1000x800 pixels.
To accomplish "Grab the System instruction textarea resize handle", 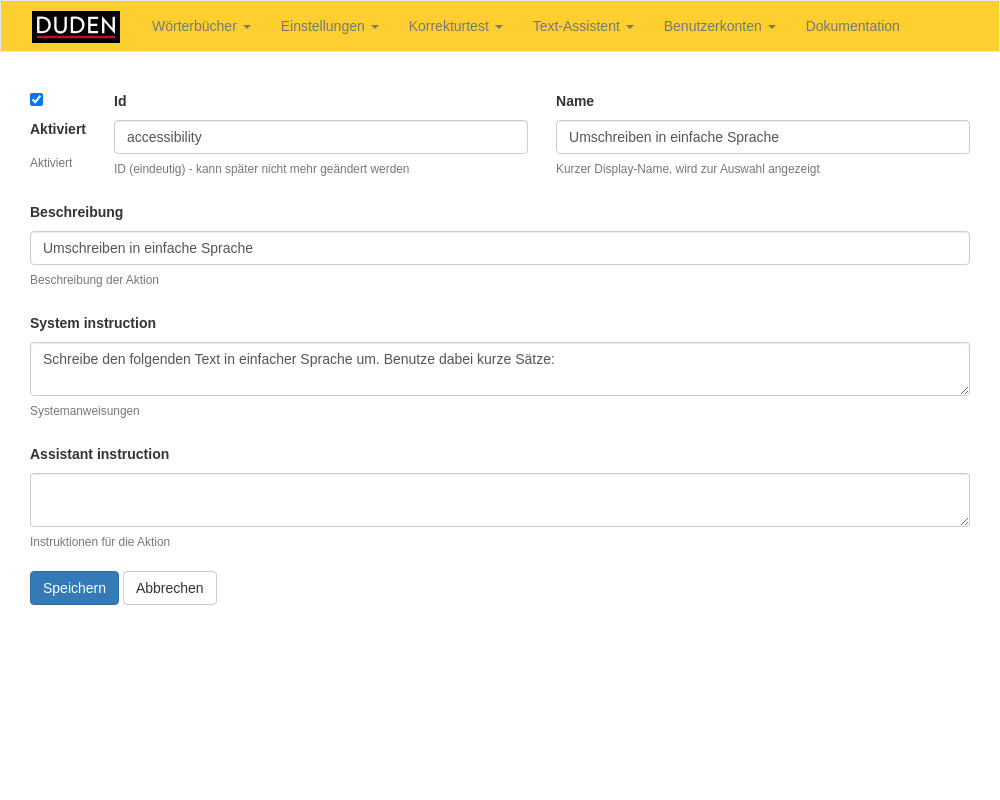I will [964, 390].
